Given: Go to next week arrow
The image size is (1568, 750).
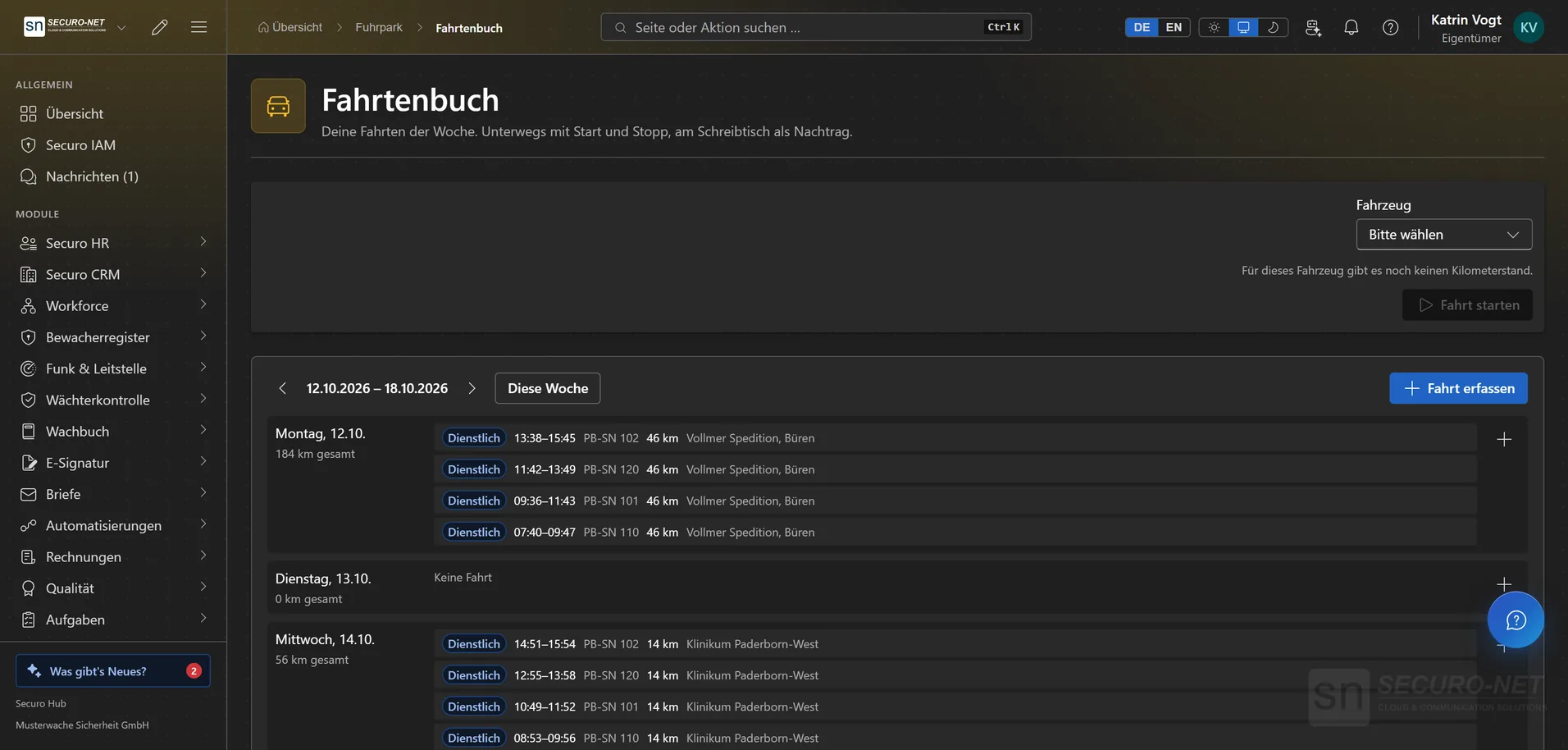Looking at the screenshot, I should click(x=472, y=388).
